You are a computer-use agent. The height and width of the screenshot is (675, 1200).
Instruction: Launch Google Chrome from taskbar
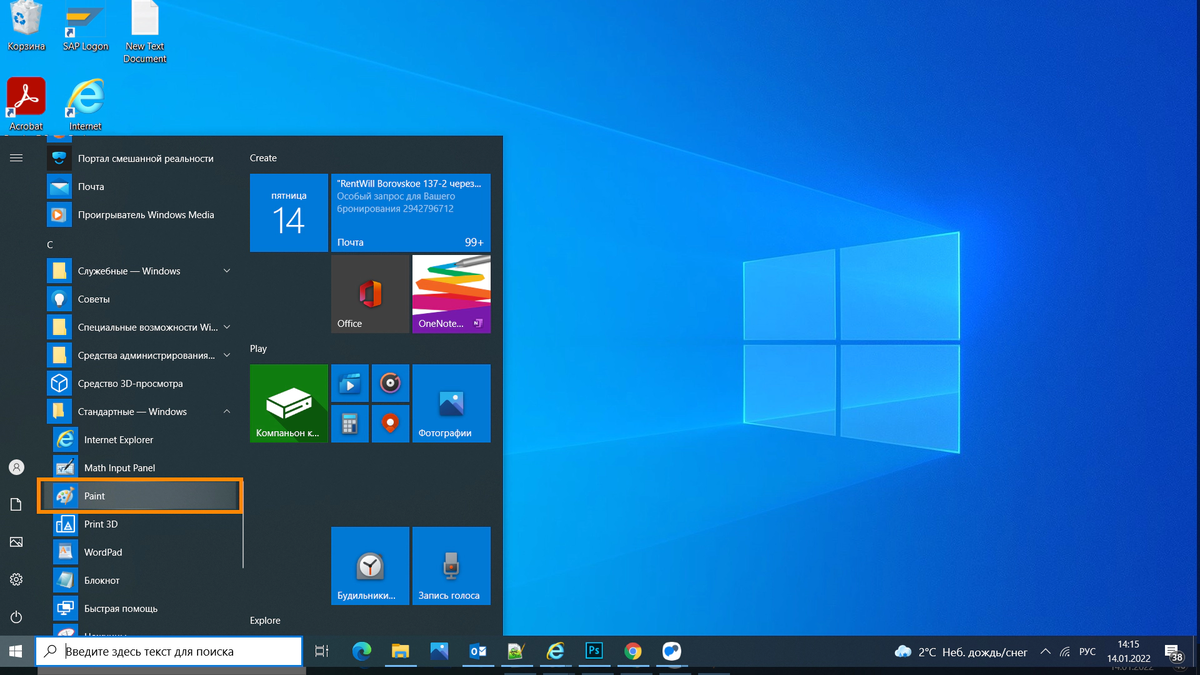click(633, 652)
